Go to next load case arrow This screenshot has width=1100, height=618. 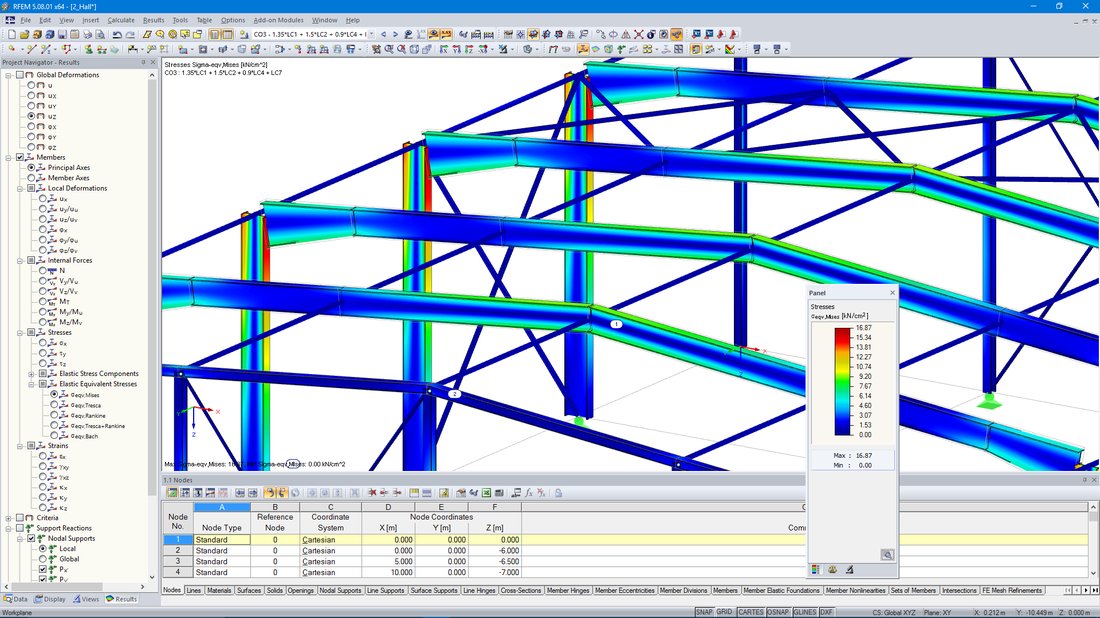pyautogui.click(x=395, y=34)
